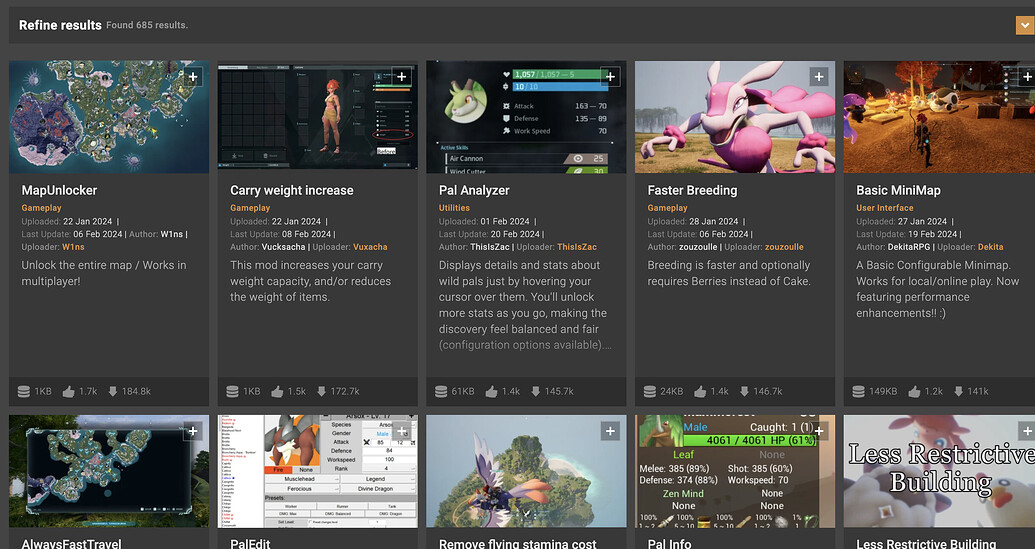This screenshot has width=1035, height=549.
Task: Click the Remove flying stamina cost thumbnail
Action: click(x=526, y=471)
